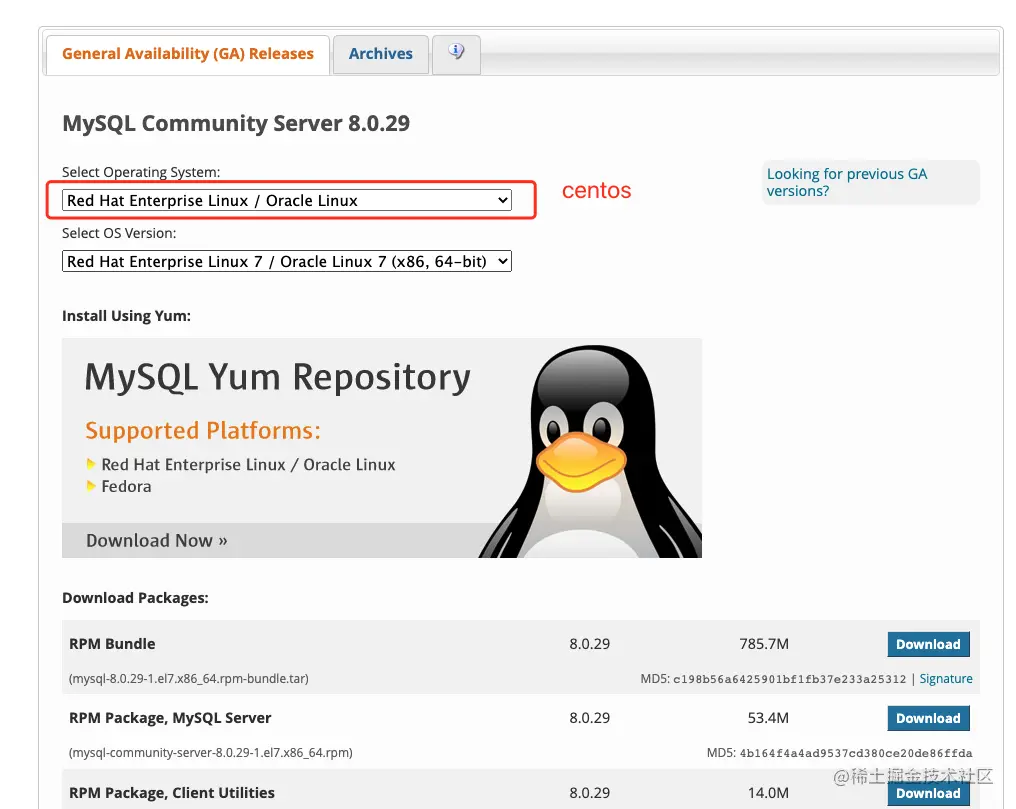Screen dimensions: 1016x809
Task: Open the Select OS Version dropdown
Action: click(286, 261)
